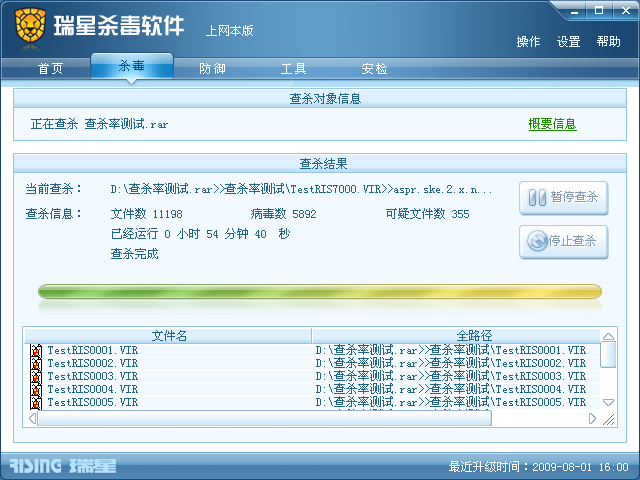The height and width of the screenshot is (480, 640).
Task: Click the horizontal scroll left arrow
Action: tap(32, 419)
